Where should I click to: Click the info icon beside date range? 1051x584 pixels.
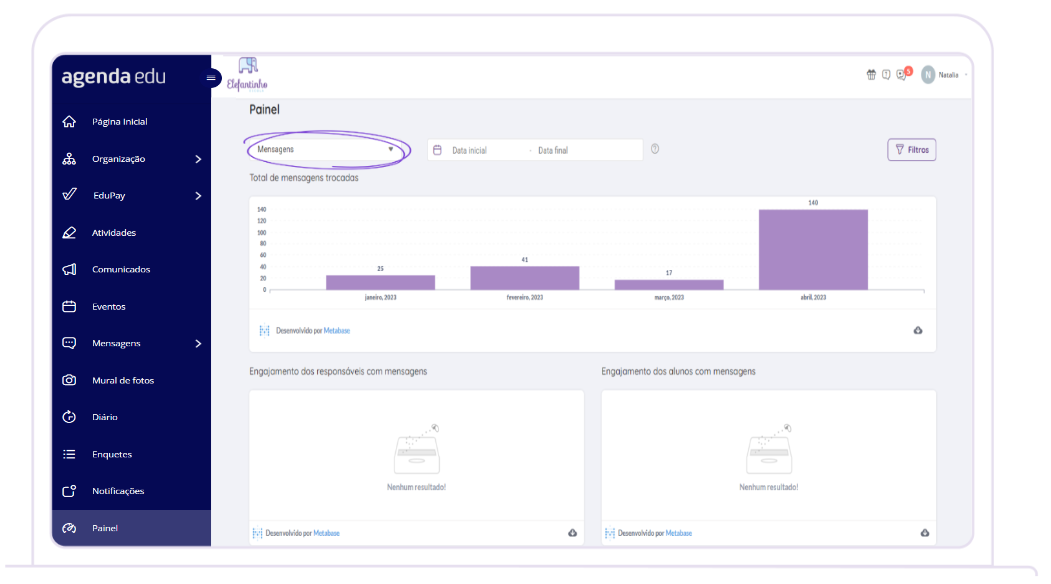click(x=655, y=149)
